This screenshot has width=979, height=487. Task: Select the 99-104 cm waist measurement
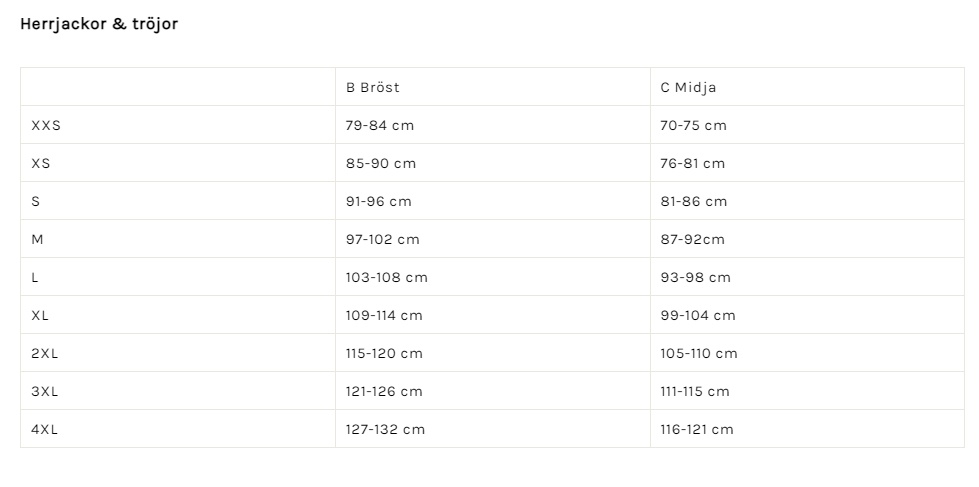point(698,315)
